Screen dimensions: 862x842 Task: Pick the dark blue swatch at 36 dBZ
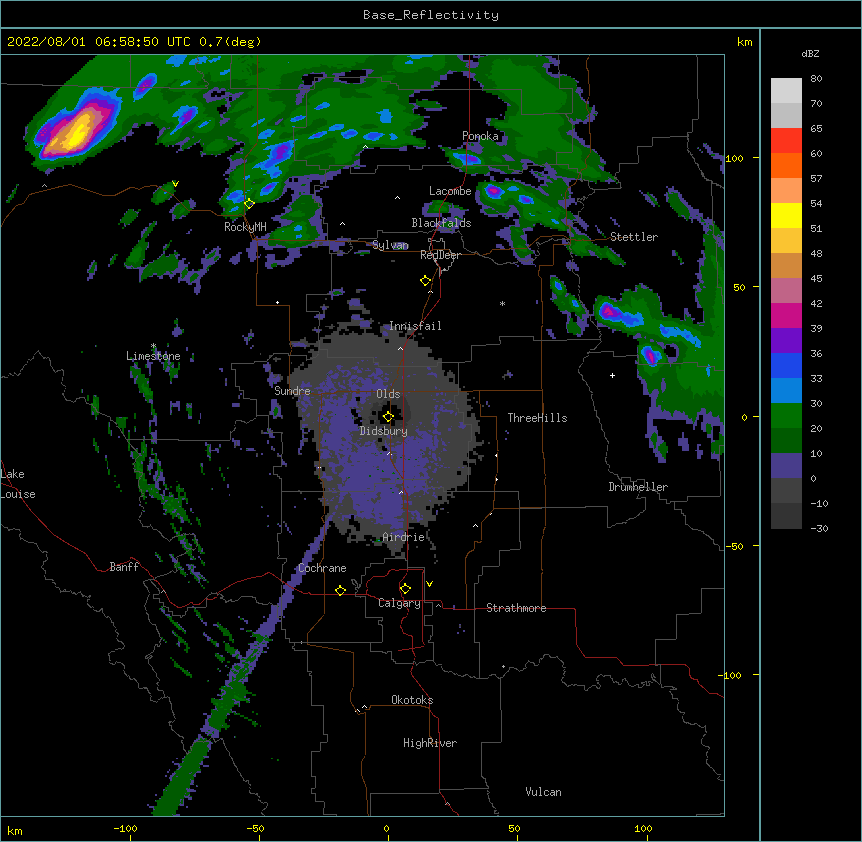pos(786,365)
